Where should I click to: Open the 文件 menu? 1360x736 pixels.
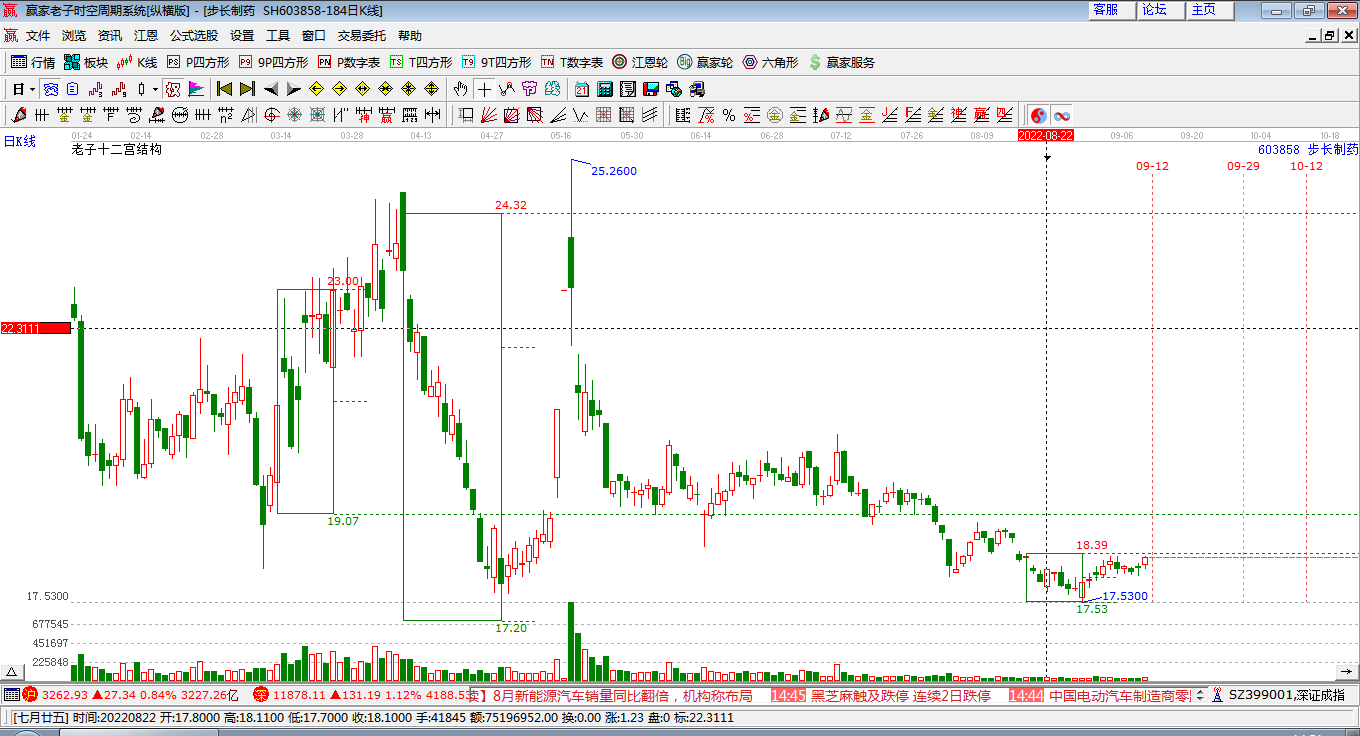(x=38, y=35)
